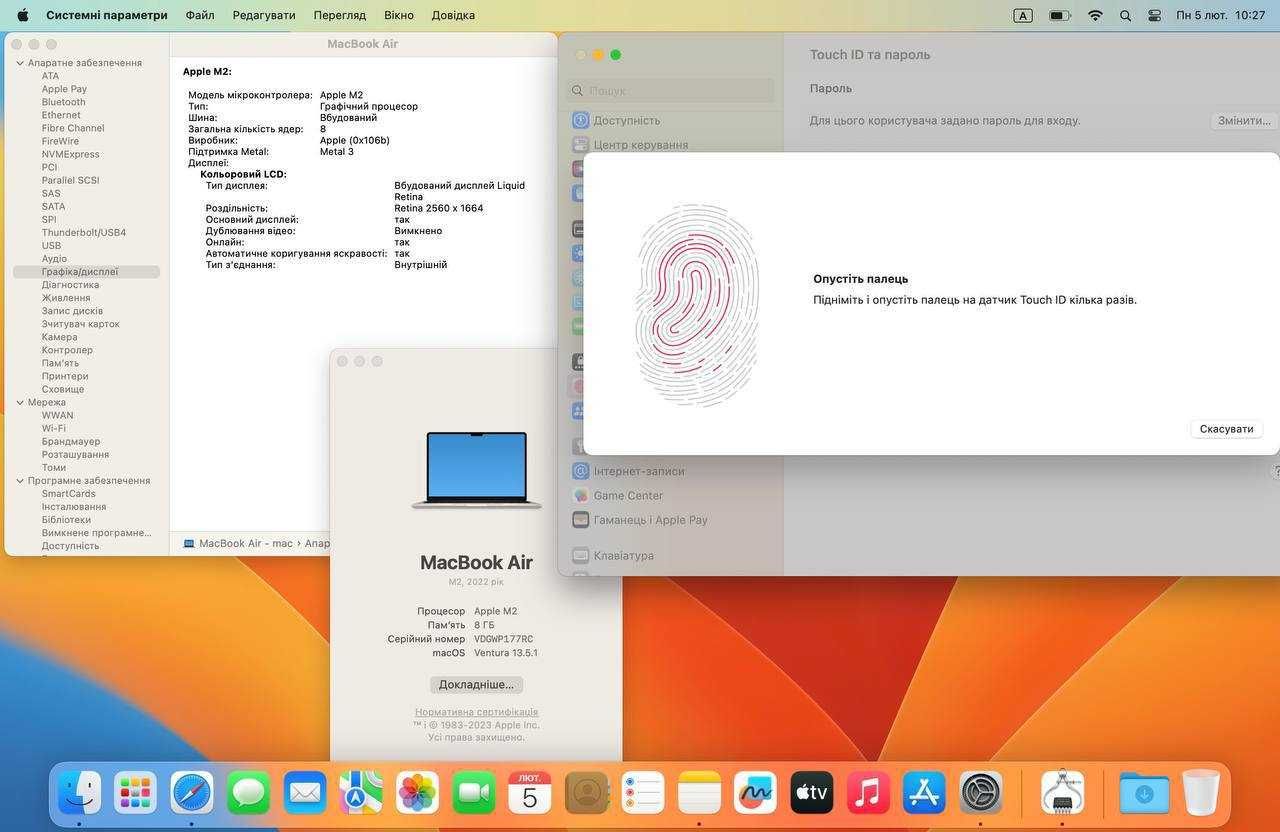Select Інсталювання in software list
The image size is (1280, 832).
[74, 507]
